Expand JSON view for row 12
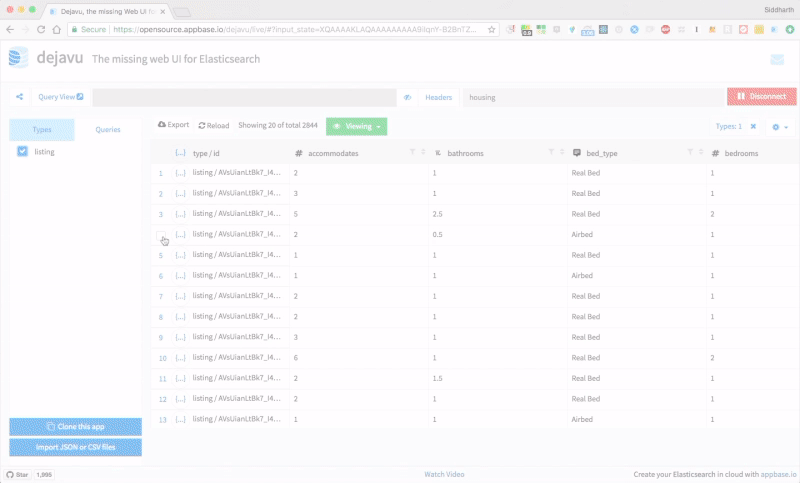Screen dimensions: 800x483 [180, 399]
